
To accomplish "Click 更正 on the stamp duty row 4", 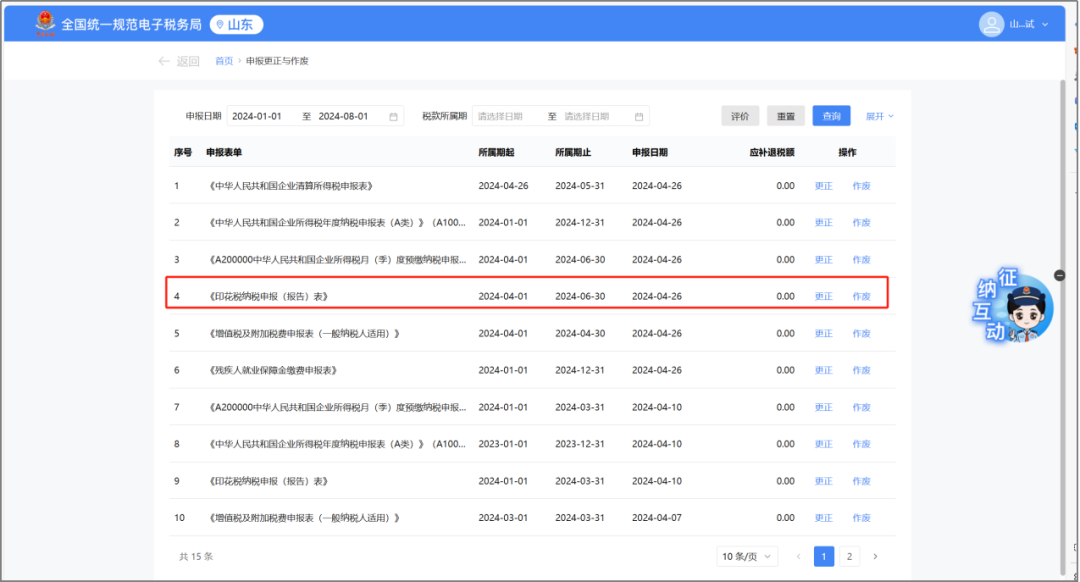I will (823, 296).
